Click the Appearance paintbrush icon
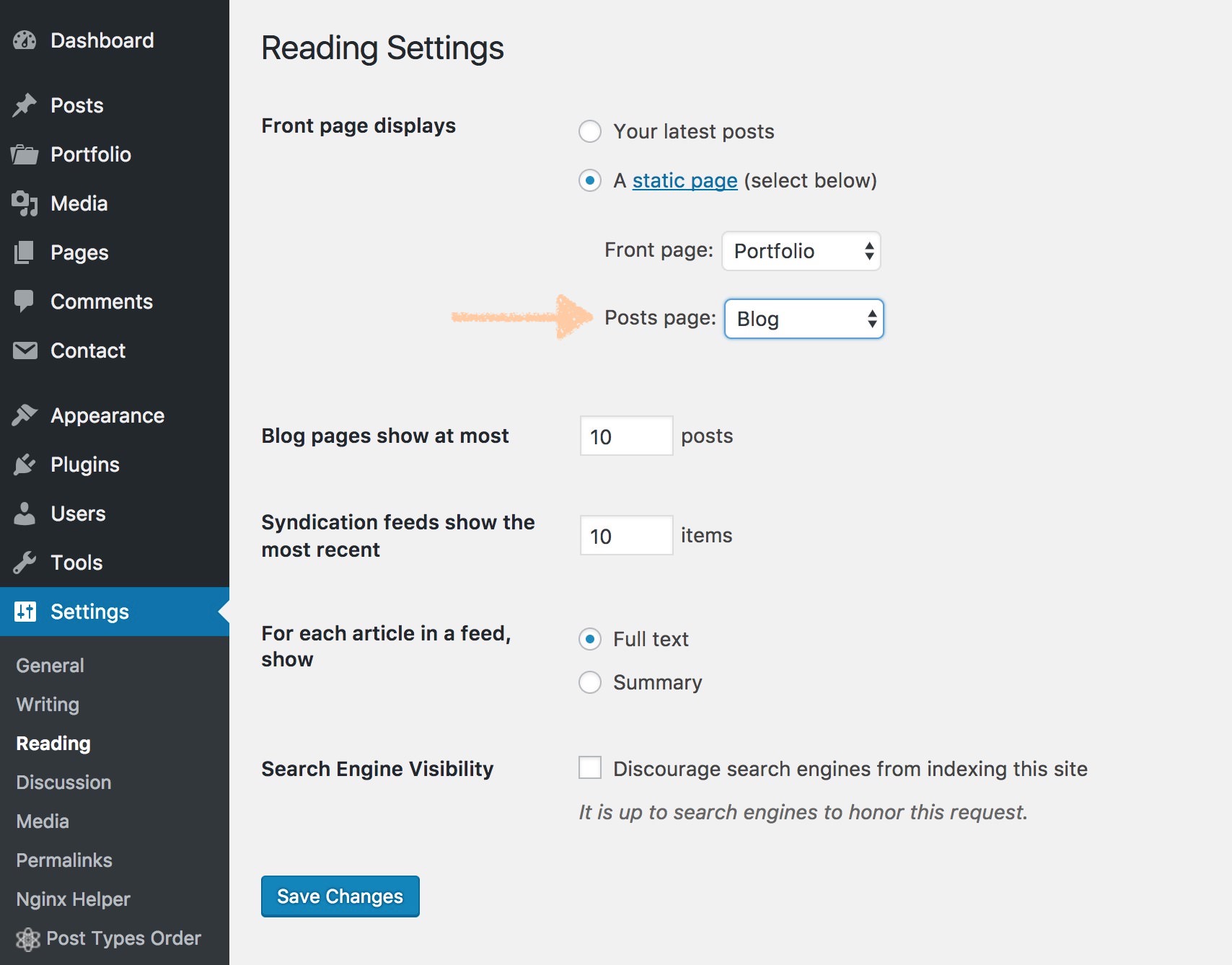The height and width of the screenshot is (965, 1232). point(25,415)
